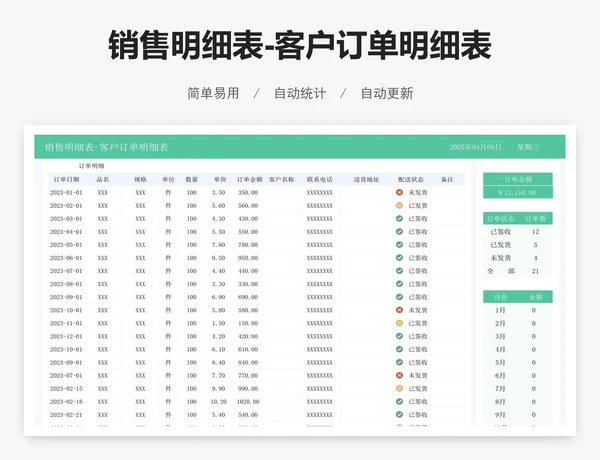Click the red cross icon in the 580.00 row

pos(399,310)
